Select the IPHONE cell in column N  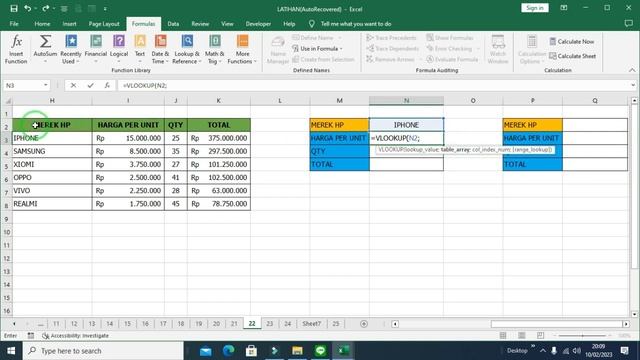click(406, 125)
